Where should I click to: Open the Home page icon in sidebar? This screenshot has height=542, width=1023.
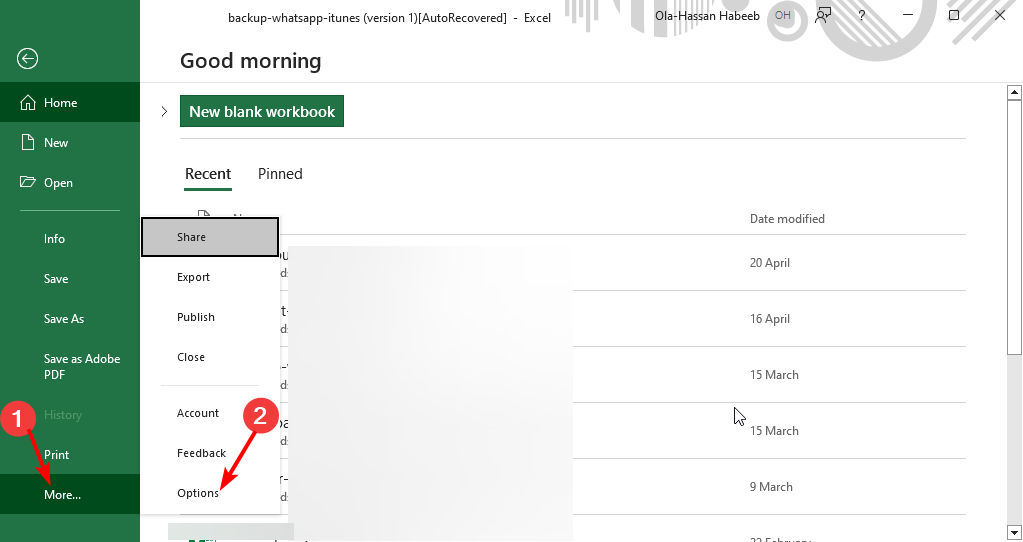coord(28,103)
